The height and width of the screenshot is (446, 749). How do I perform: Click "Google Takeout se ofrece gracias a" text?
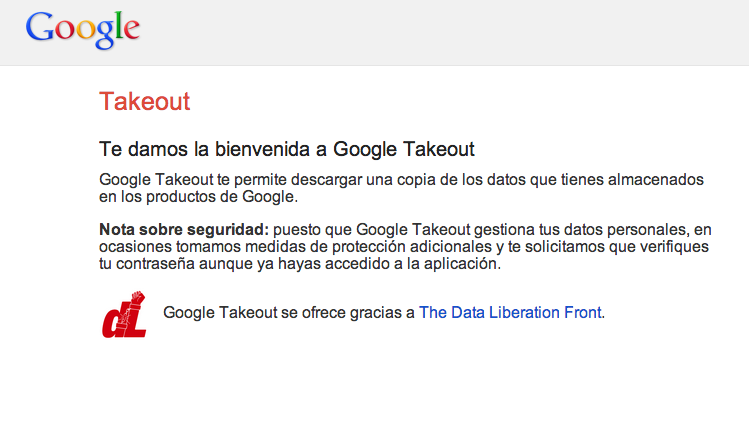(288, 312)
